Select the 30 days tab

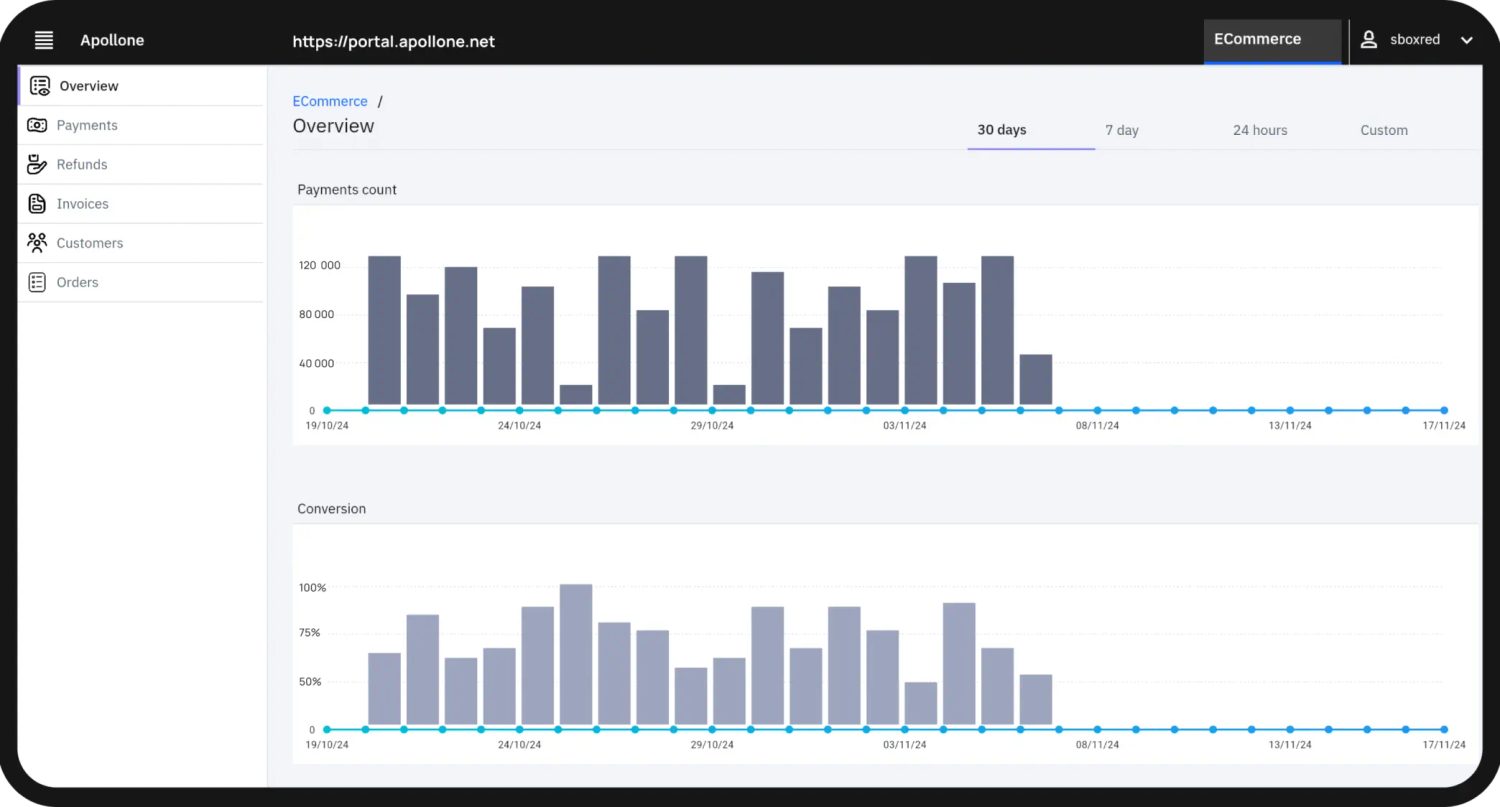coord(1001,130)
